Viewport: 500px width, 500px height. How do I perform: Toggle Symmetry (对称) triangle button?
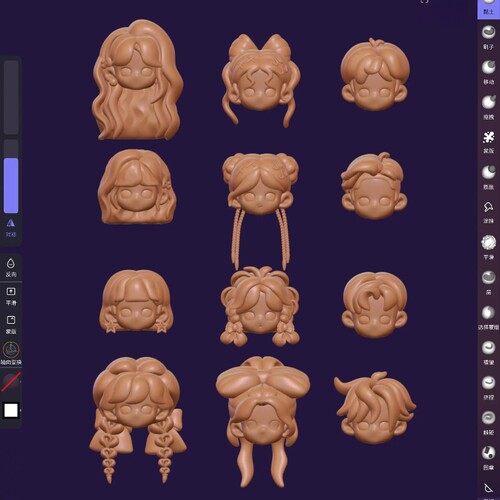point(11,228)
